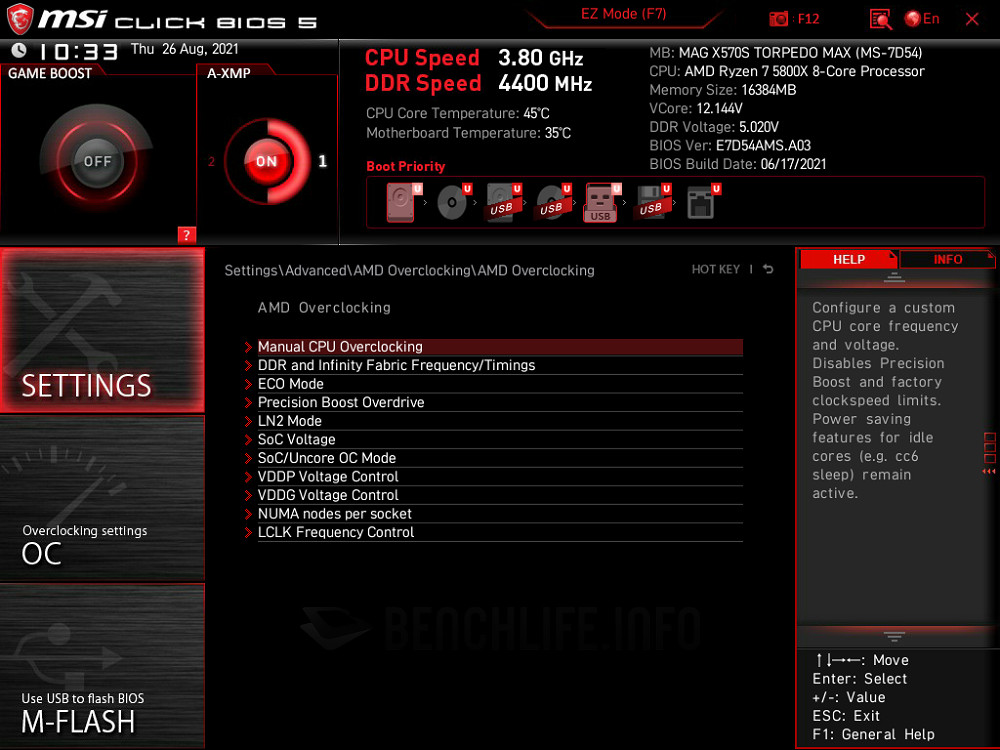Open the built-in browser search icon
The image size is (1000, 750).
pyautogui.click(x=878, y=18)
